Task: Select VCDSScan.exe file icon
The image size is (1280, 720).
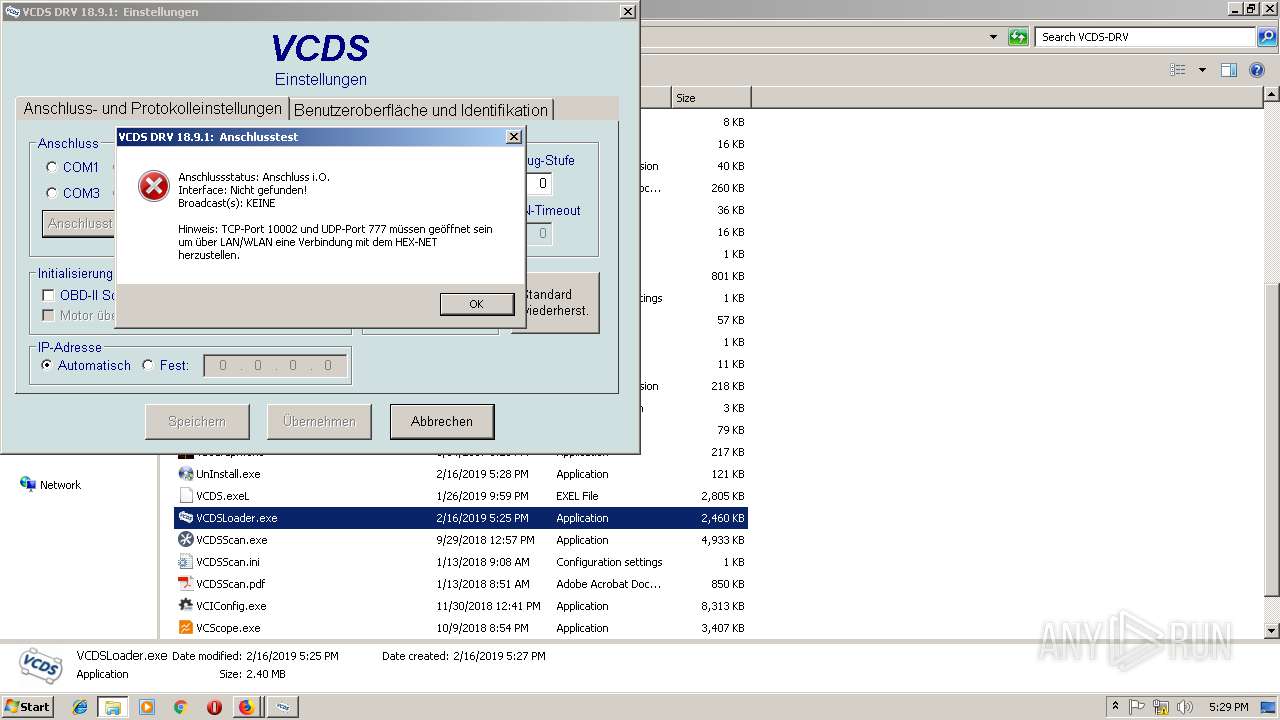Action: click(186, 540)
